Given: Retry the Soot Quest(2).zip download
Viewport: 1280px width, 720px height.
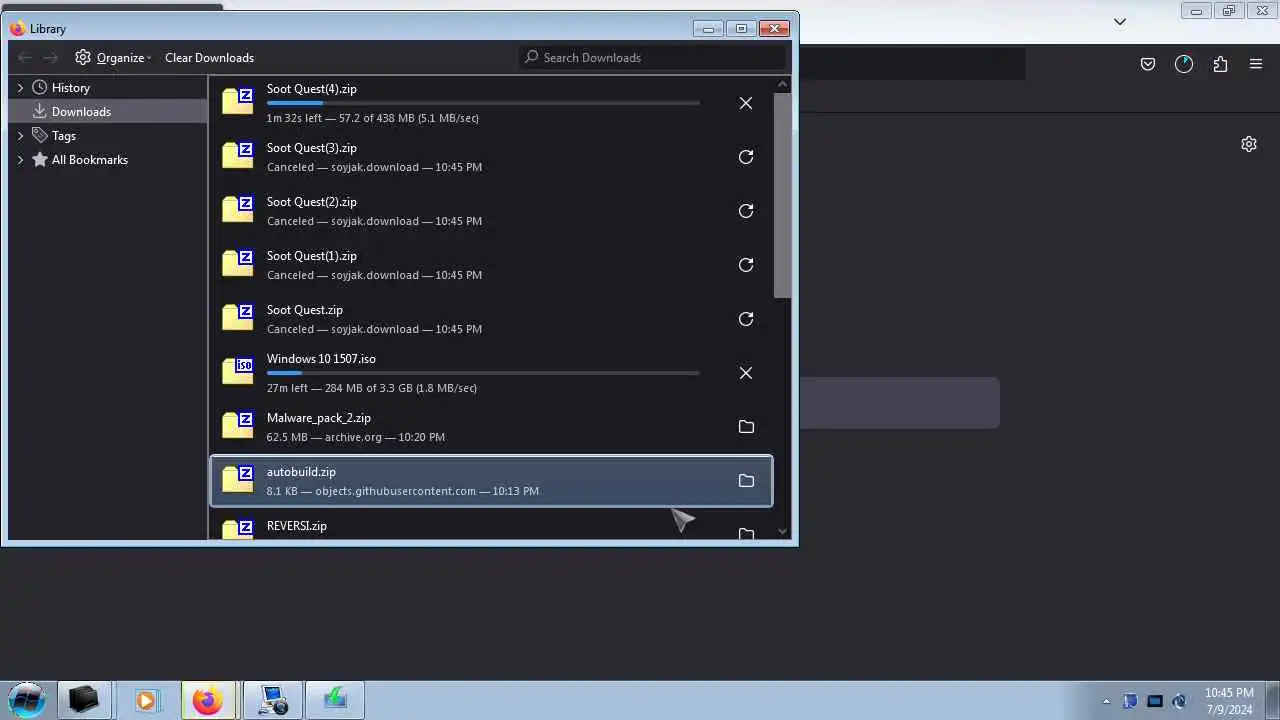Looking at the screenshot, I should pyautogui.click(x=746, y=211).
